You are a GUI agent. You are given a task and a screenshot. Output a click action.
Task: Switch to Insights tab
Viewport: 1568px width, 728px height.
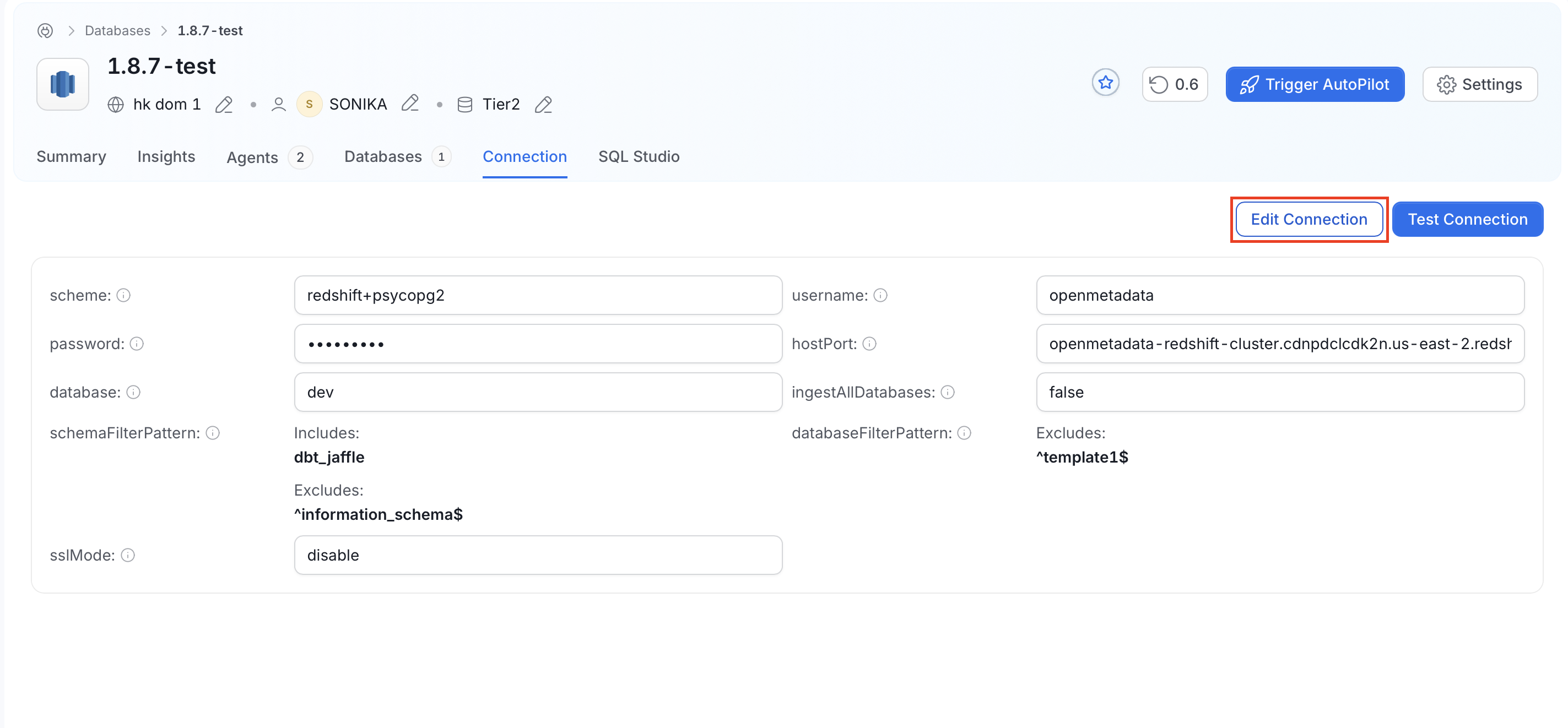point(166,157)
